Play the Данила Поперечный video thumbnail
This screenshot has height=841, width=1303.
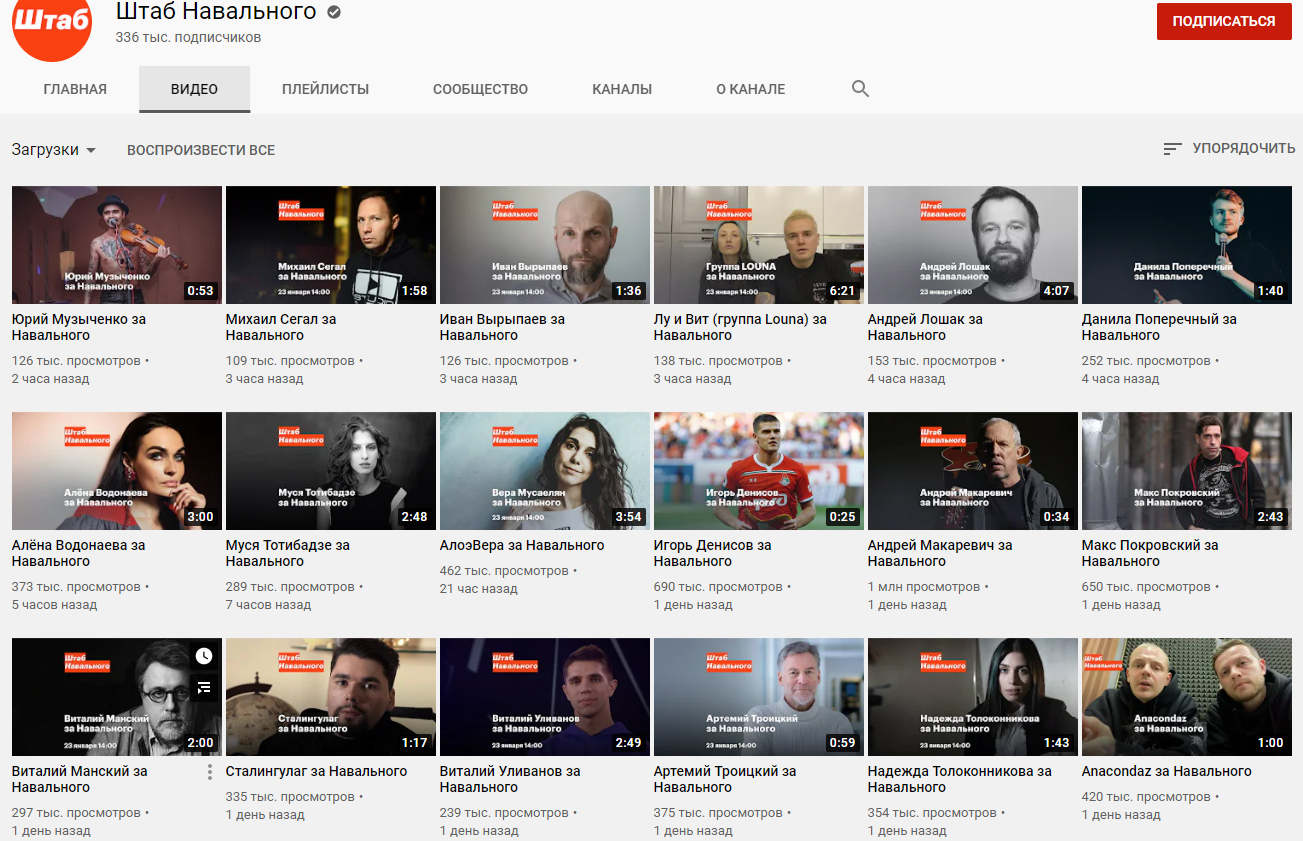point(1187,245)
